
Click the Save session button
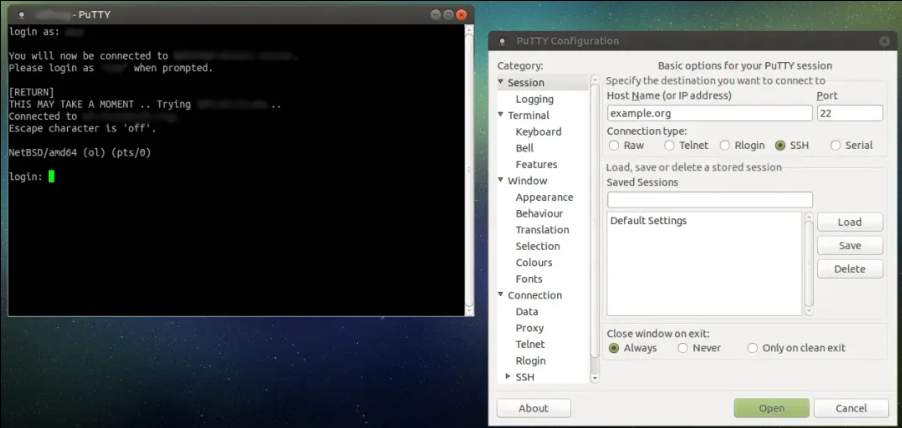point(850,246)
